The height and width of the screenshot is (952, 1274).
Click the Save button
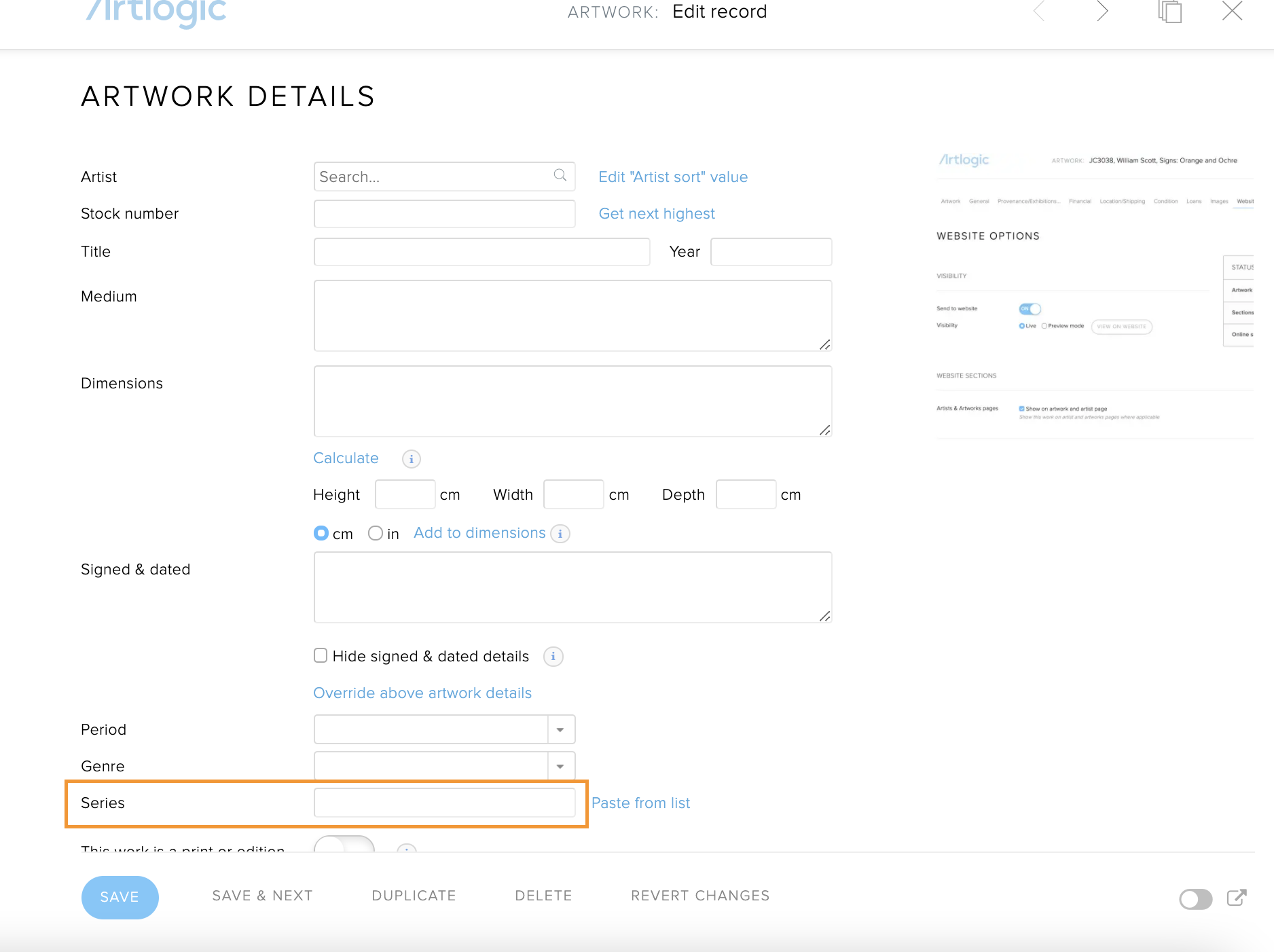120,897
